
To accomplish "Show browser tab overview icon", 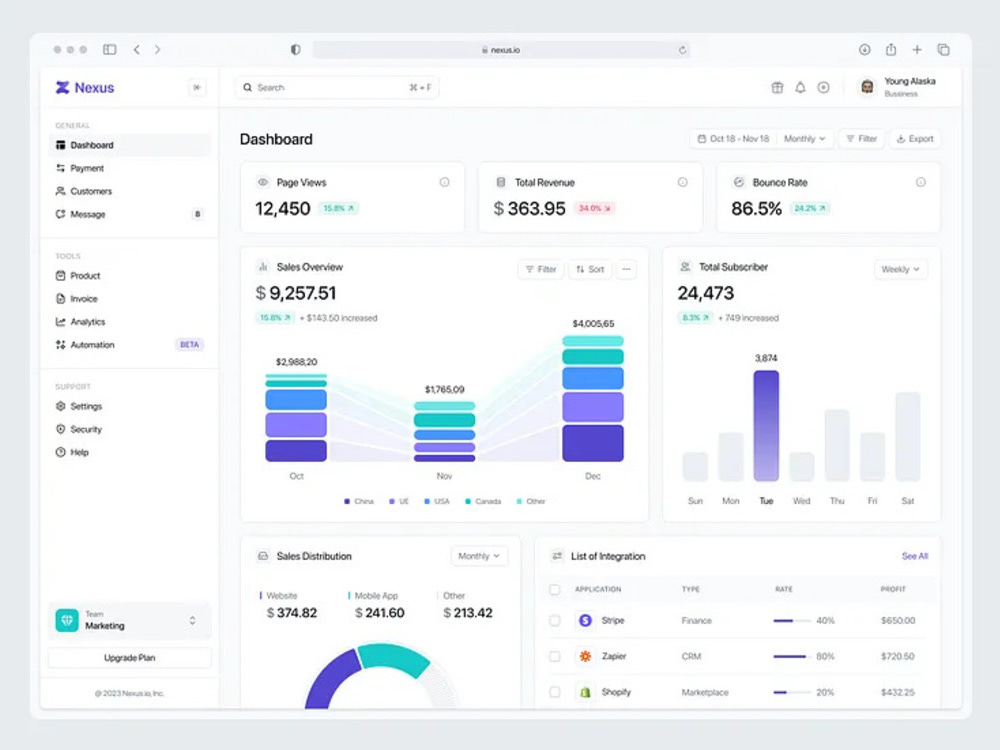I will coord(943,49).
